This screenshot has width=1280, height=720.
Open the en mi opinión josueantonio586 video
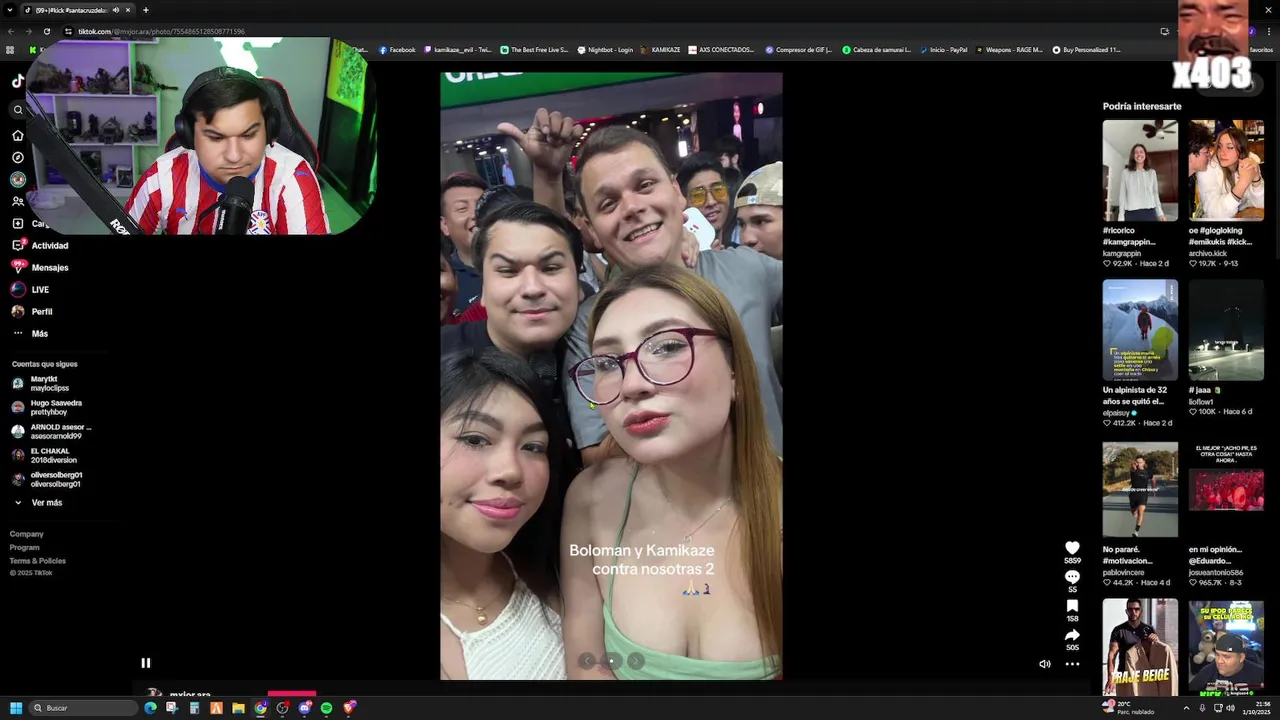click(1226, 490)
